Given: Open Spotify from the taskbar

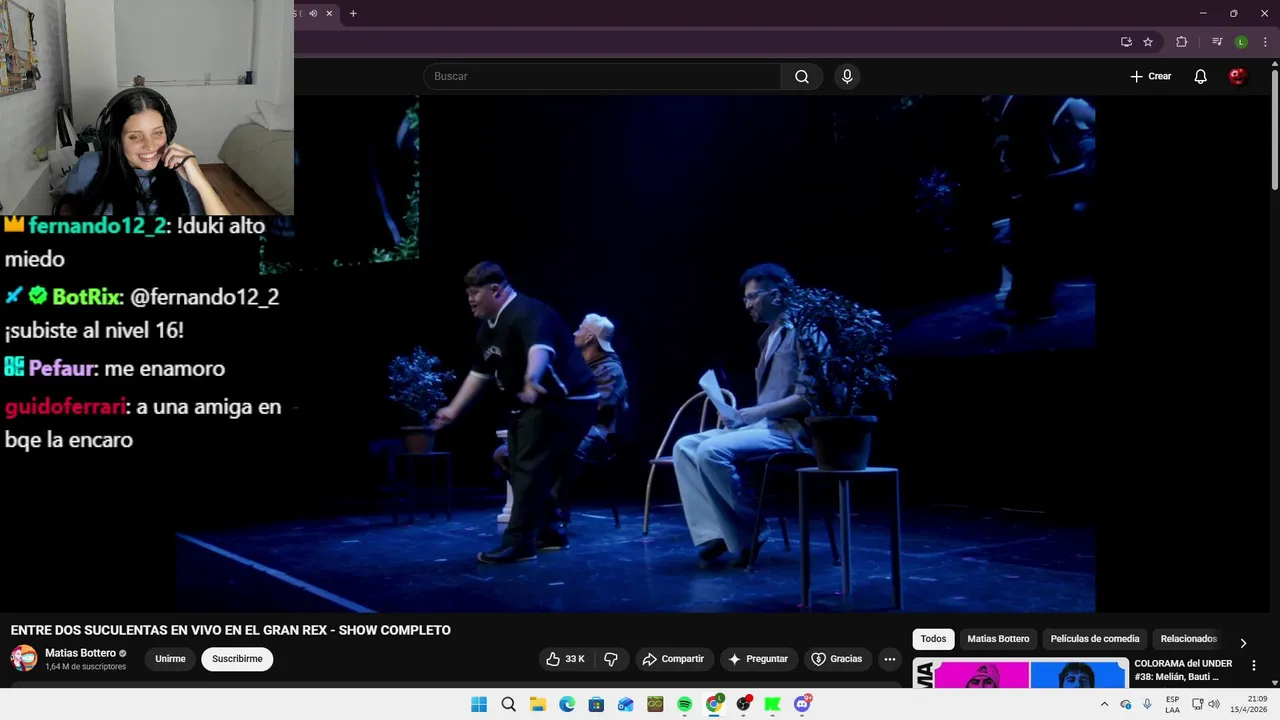Looking at the screenshot, I should tap(684, 704).
